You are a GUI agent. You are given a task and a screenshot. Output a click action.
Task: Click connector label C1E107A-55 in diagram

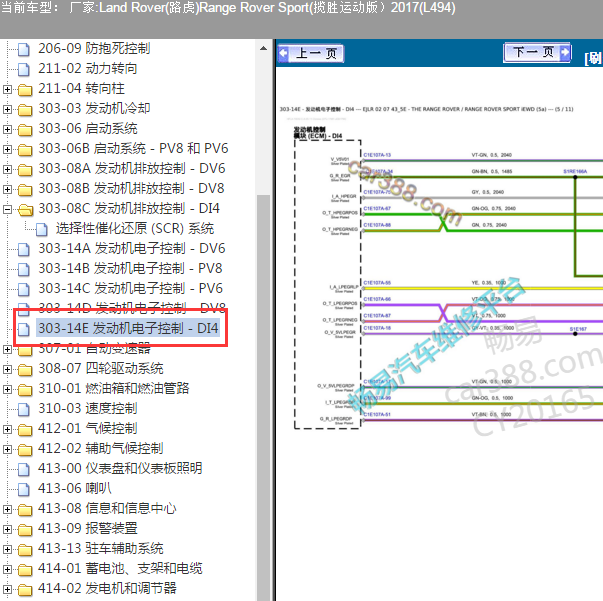point(377,283)
